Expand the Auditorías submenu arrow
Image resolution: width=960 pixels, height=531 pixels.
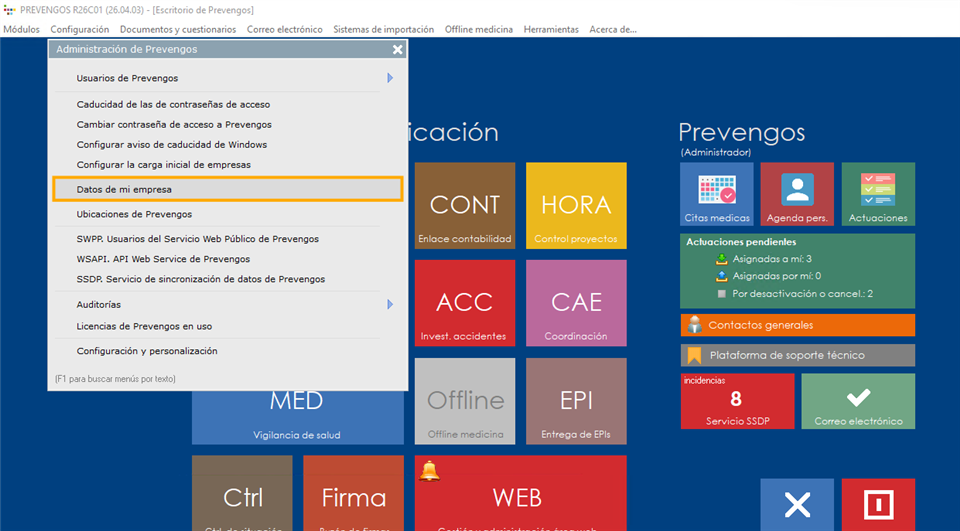coord(390,304)
